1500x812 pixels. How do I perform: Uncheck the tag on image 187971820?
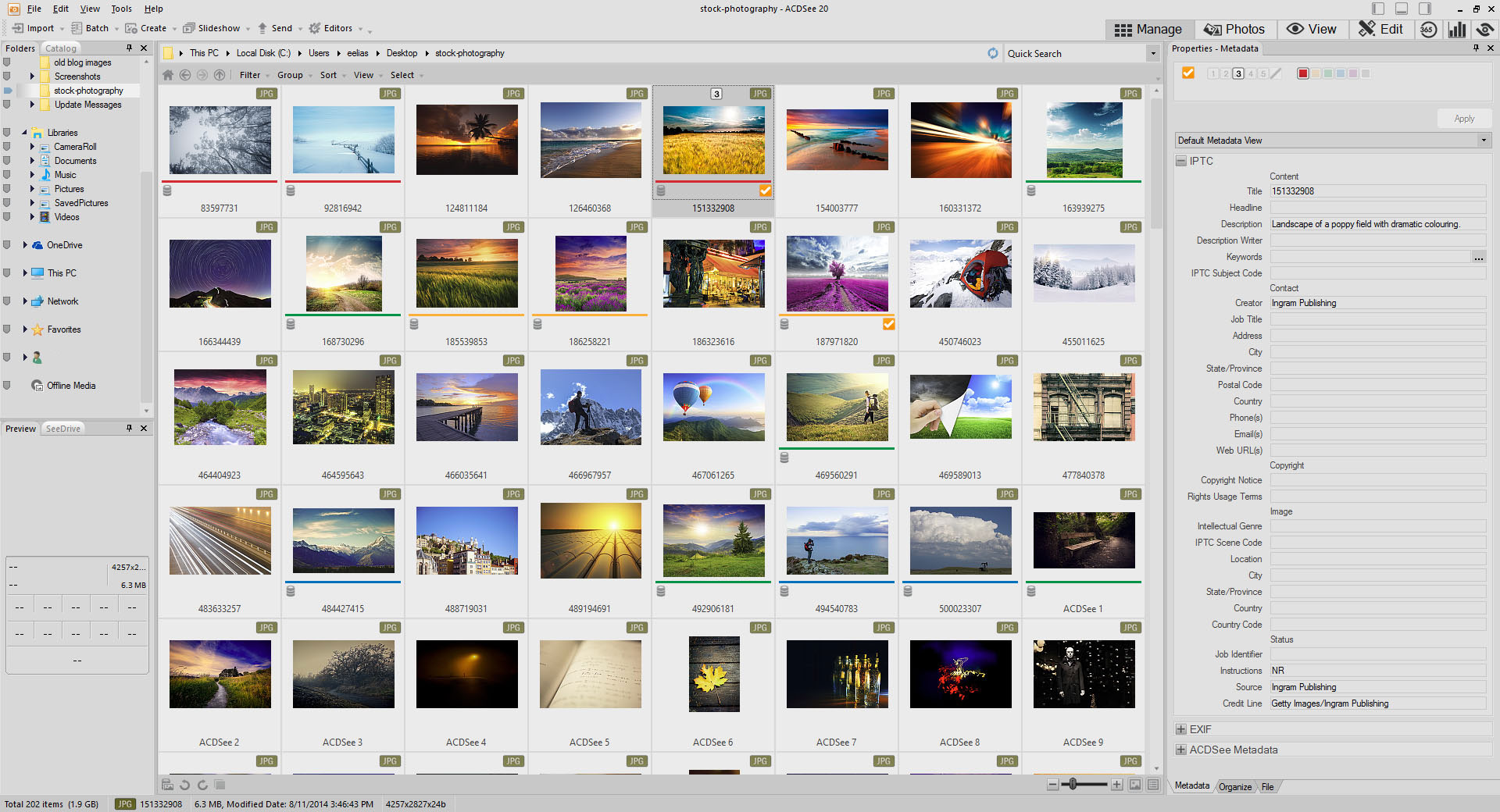[888, 324]
